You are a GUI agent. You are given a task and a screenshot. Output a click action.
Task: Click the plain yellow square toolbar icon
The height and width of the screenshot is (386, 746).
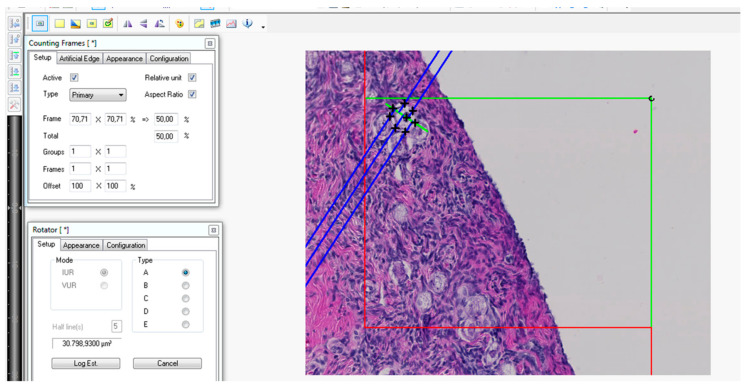(59, 23)
